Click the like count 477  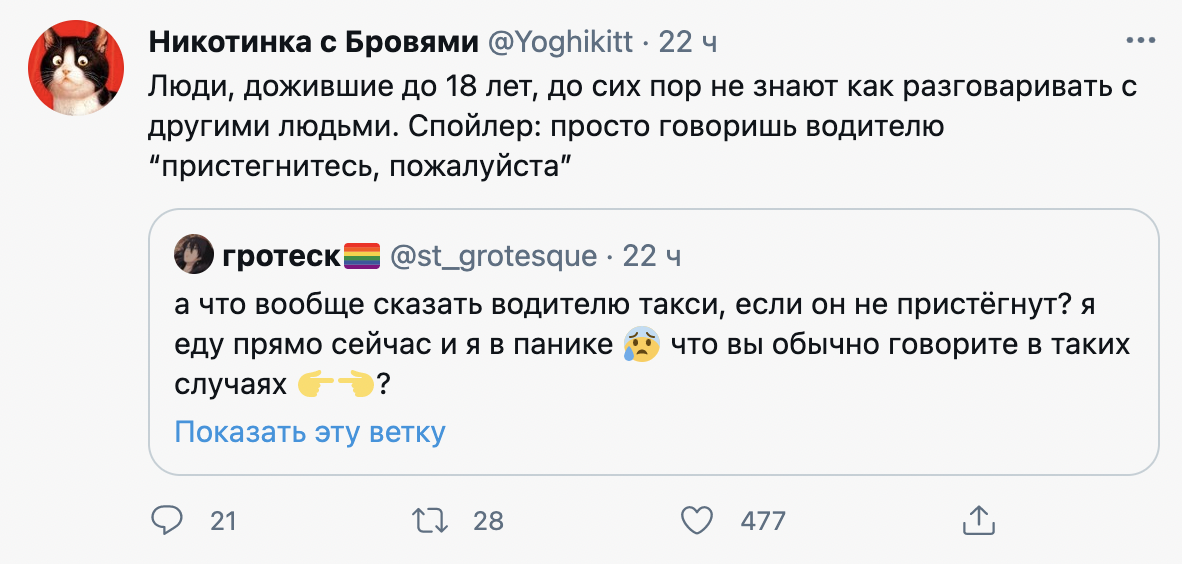tap(762, 520)
